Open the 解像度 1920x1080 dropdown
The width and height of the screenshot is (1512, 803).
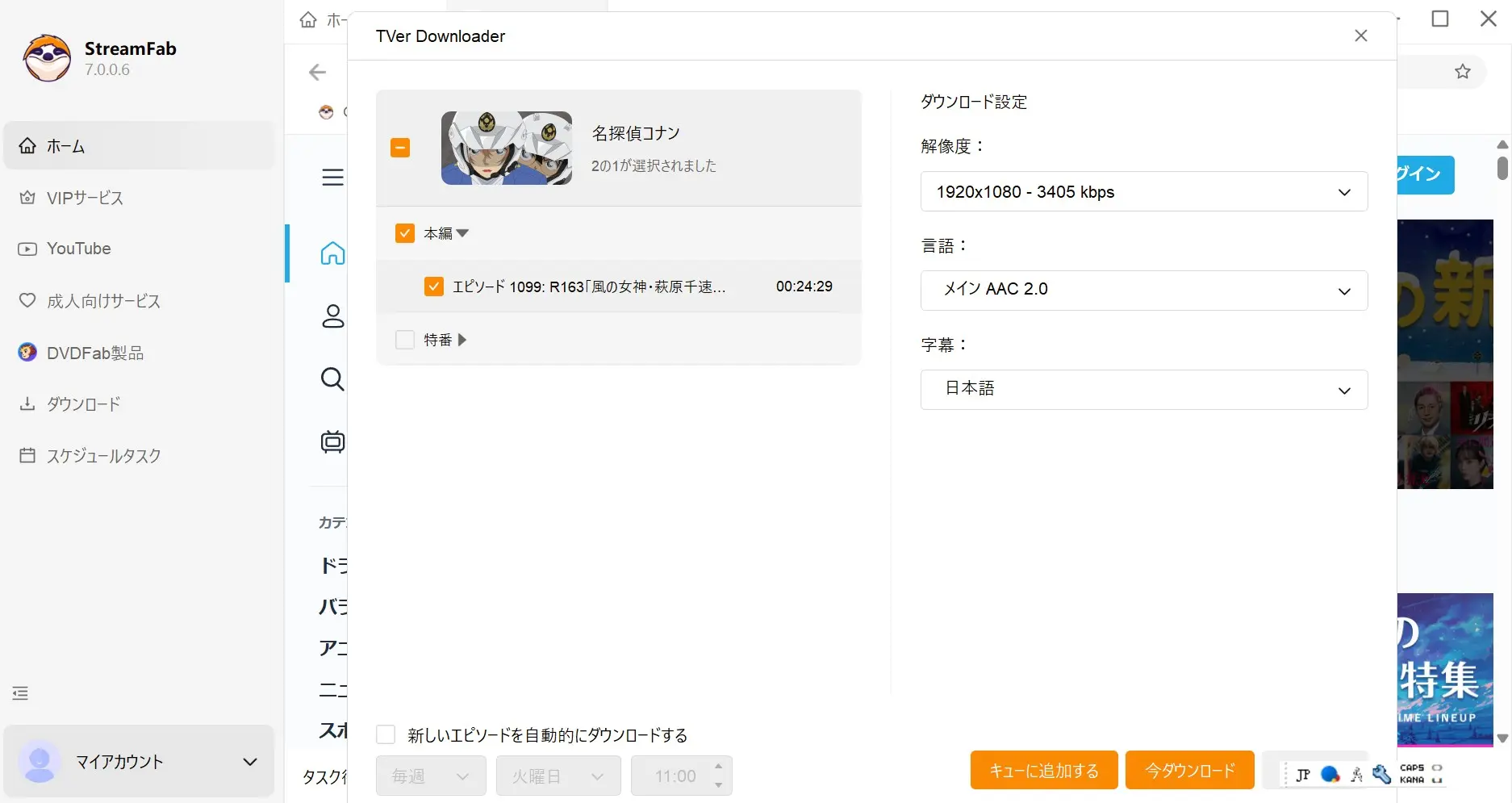pos(1144,191)
